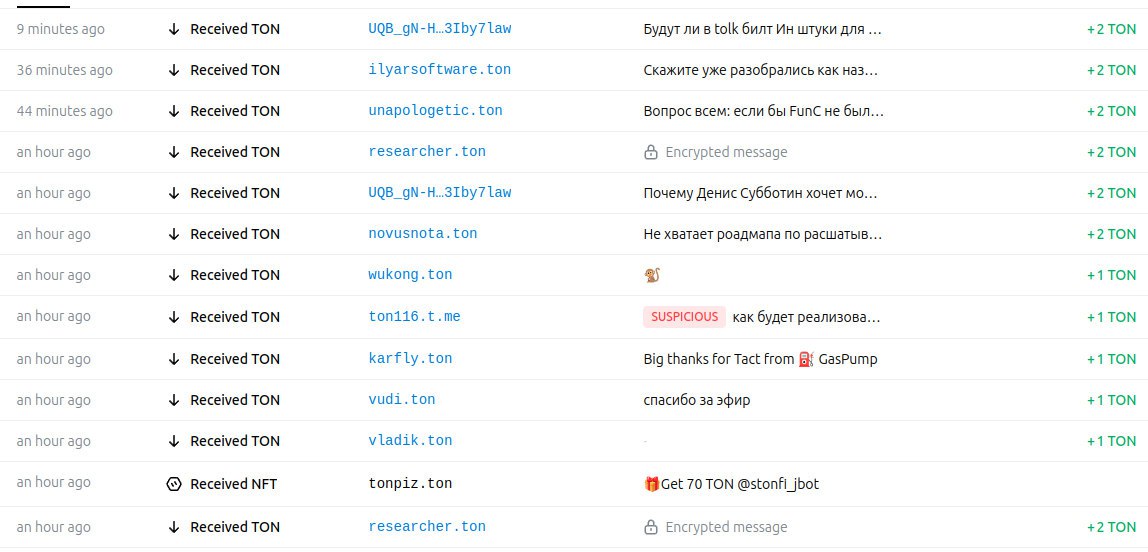The height and width of the screenshot is (552, 1148).
Task: Open the ton116.t.me sender link
Action: [x=414, y=317]
